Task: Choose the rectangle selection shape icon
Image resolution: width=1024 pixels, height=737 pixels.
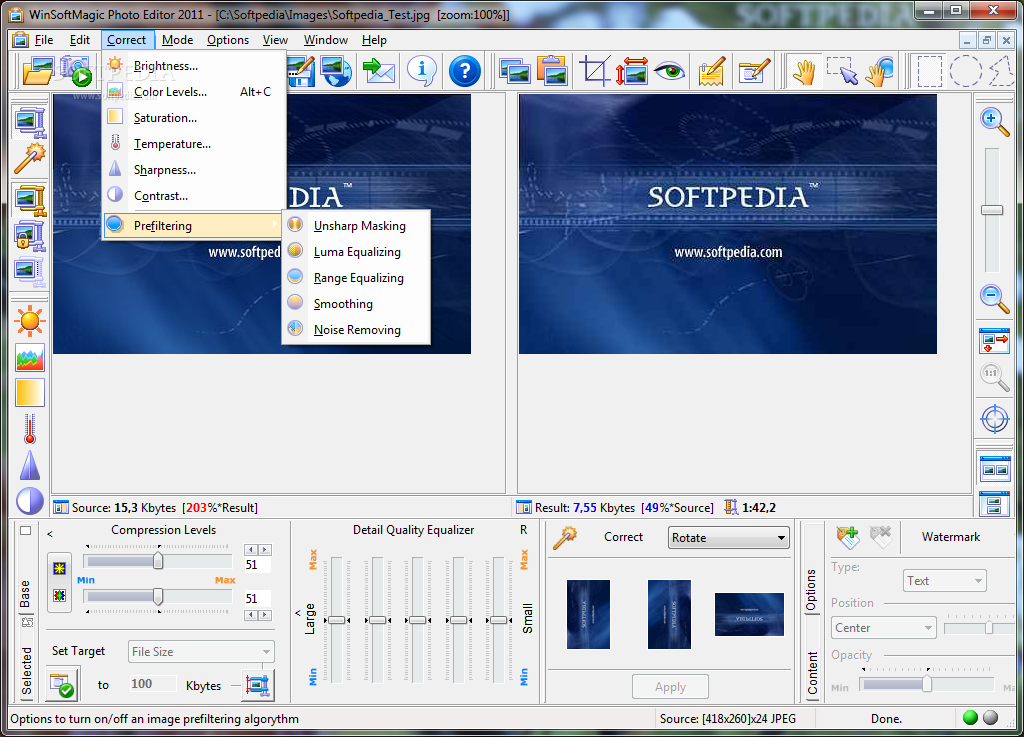Action: (930, 72)
